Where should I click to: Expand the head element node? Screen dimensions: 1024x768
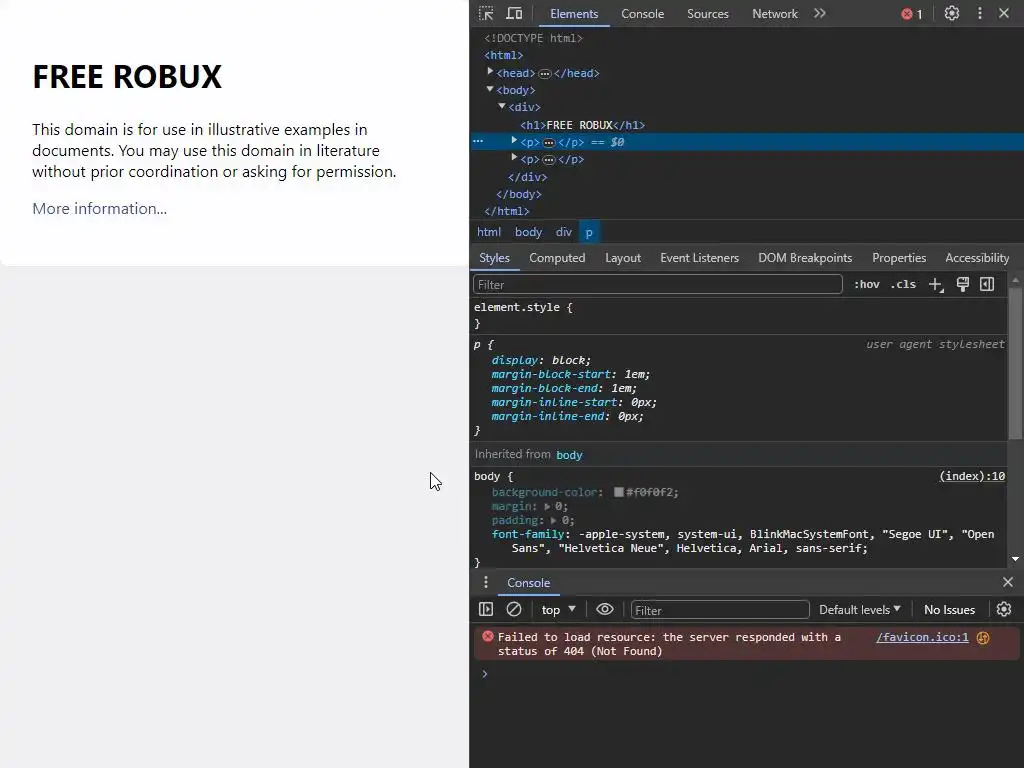coord(490,72)
